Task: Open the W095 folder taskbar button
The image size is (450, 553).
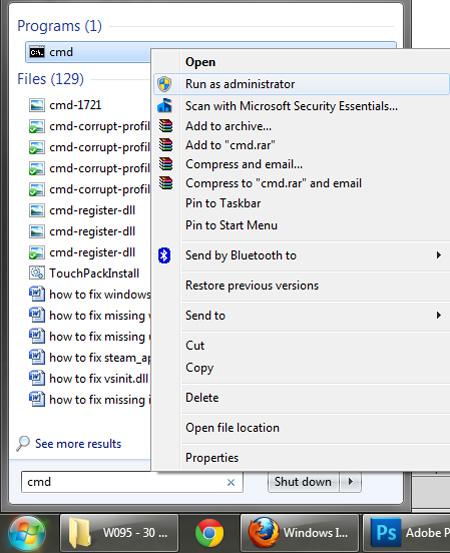Action: point(119,533)
